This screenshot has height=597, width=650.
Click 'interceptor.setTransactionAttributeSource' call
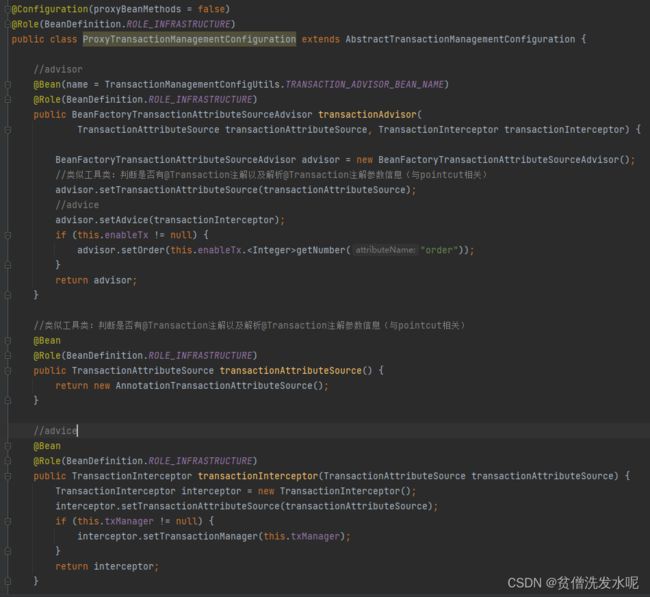pos(167,506)
